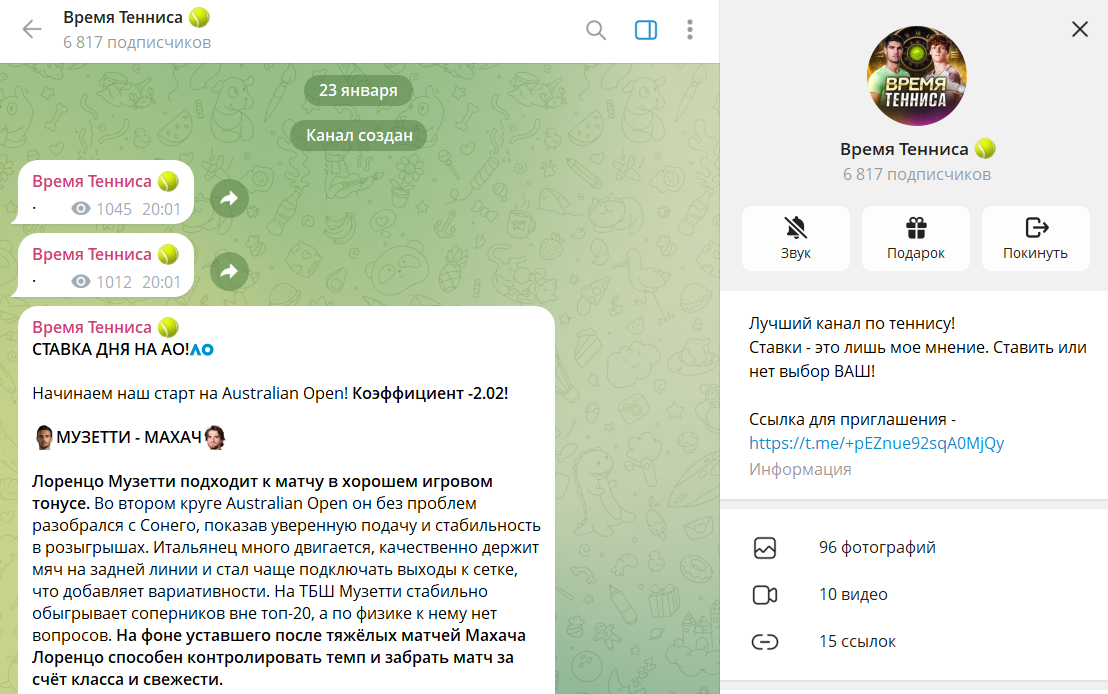Forward the first message with share arrow
Screen dimensions: 1108x694
230,199
